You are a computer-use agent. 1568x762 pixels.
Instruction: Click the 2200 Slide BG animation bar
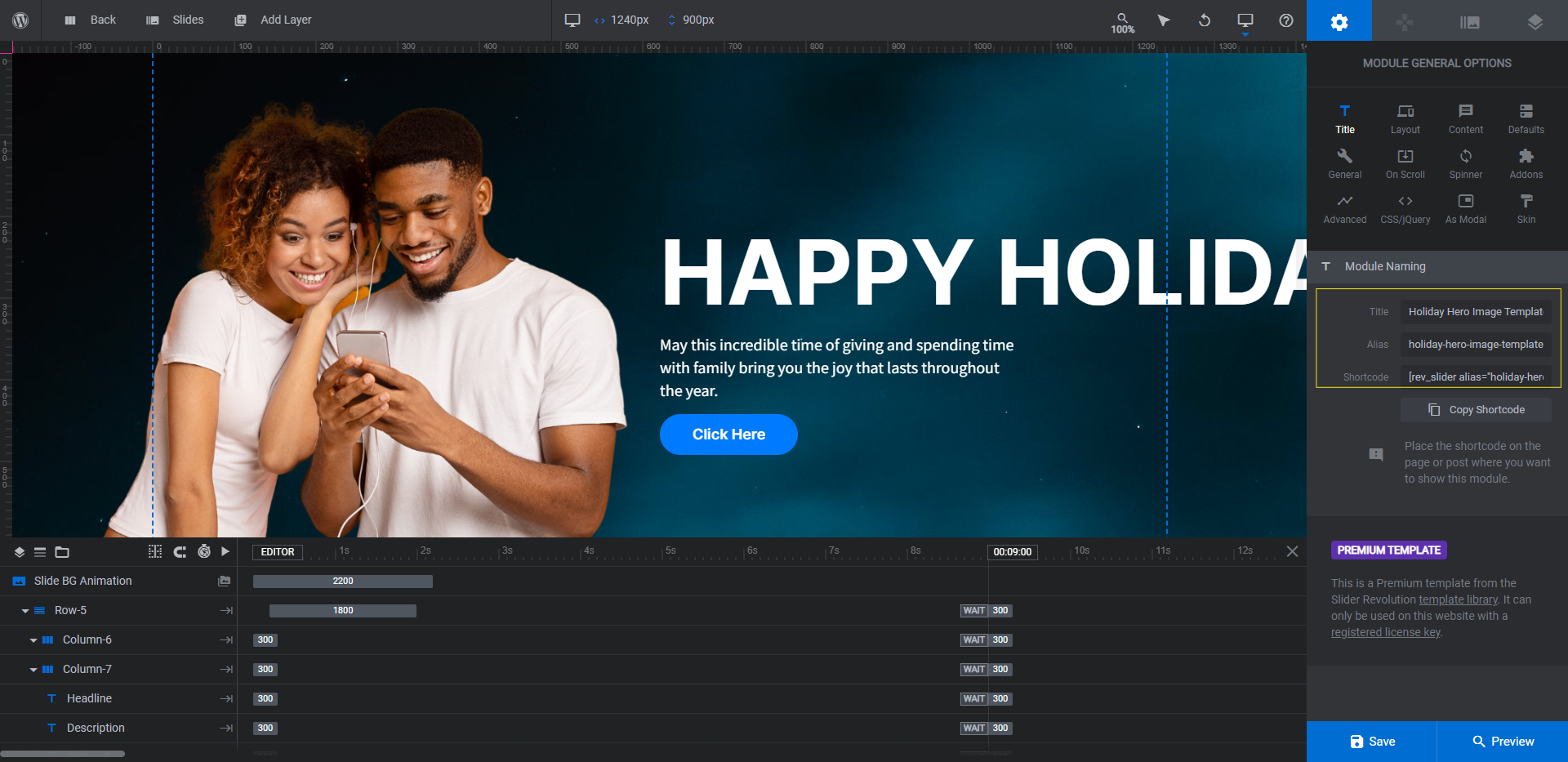coord(343,582)
